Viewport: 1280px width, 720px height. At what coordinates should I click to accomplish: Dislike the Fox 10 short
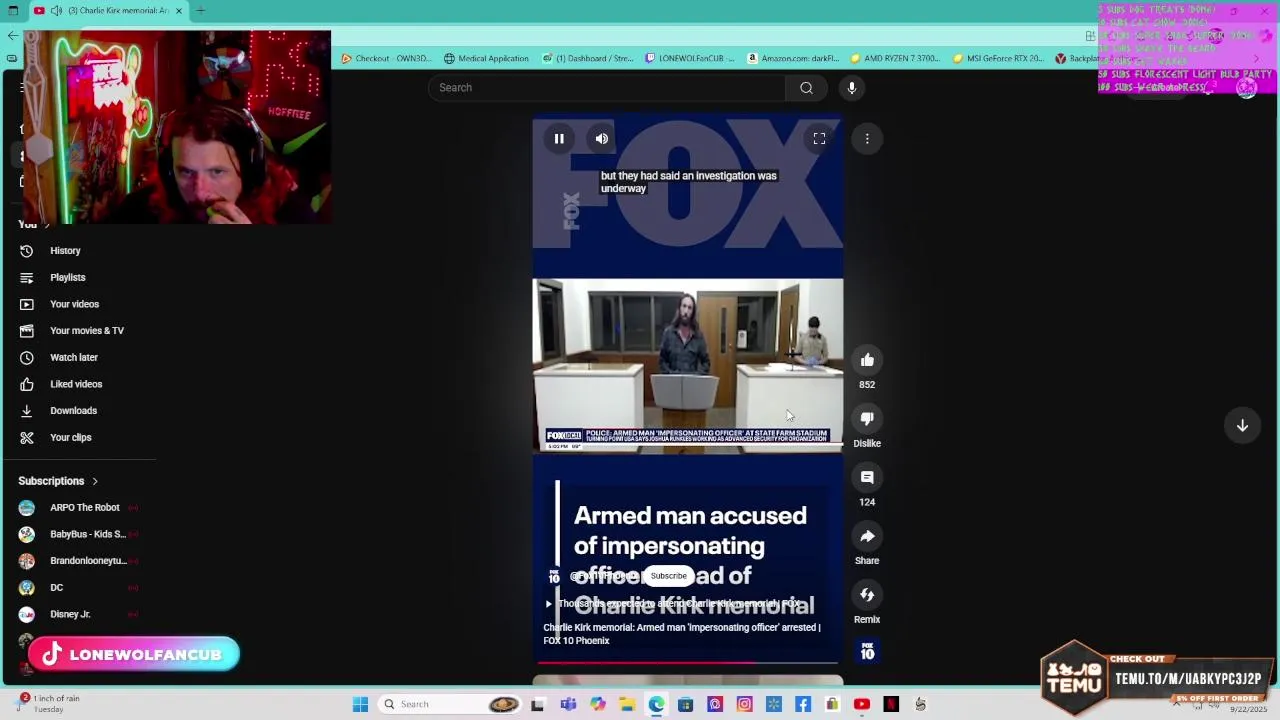pos(867,419)
